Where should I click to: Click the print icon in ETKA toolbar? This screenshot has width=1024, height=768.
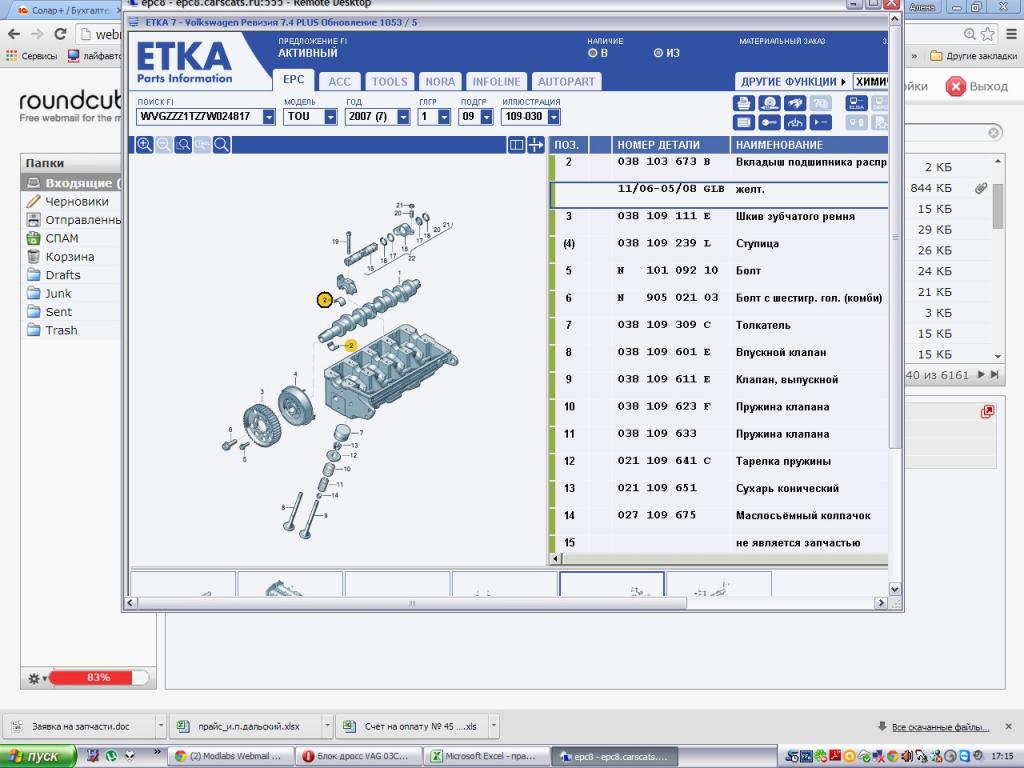click(743, 103)
